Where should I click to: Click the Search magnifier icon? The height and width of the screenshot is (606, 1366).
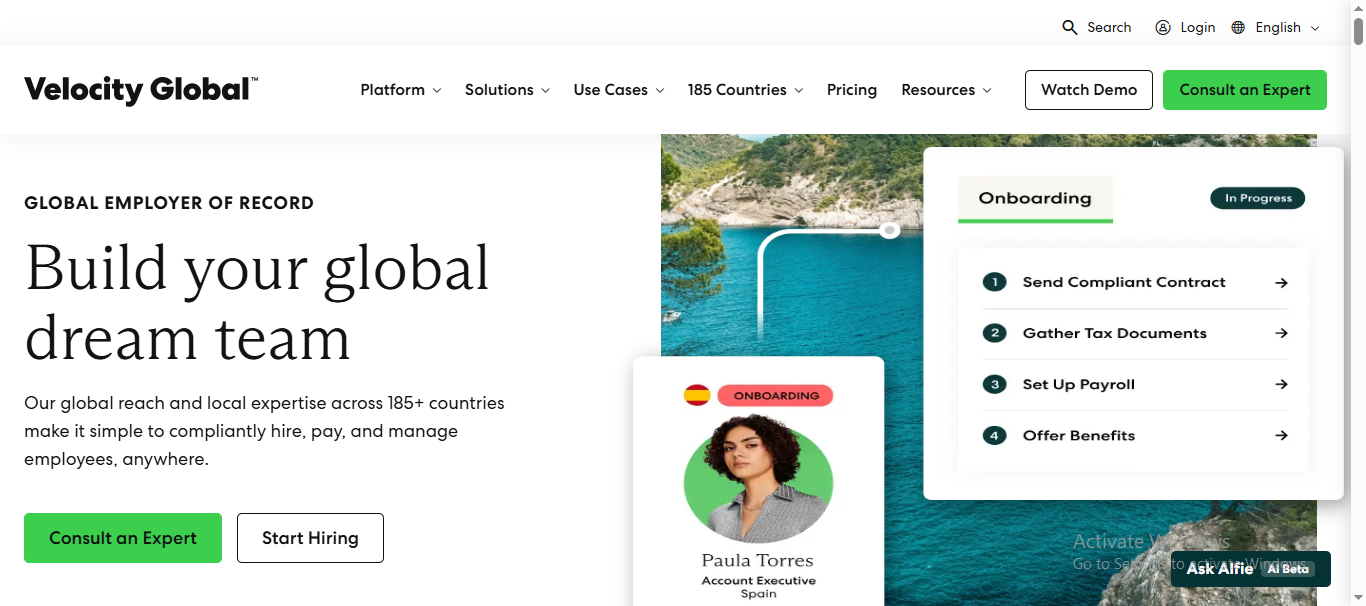coord(1070,28)
